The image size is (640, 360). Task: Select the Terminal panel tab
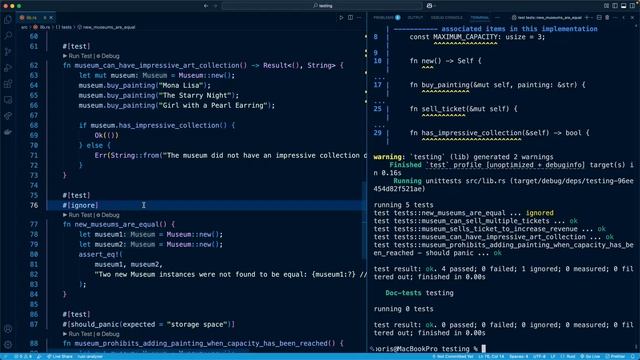[x=479, y=18]
